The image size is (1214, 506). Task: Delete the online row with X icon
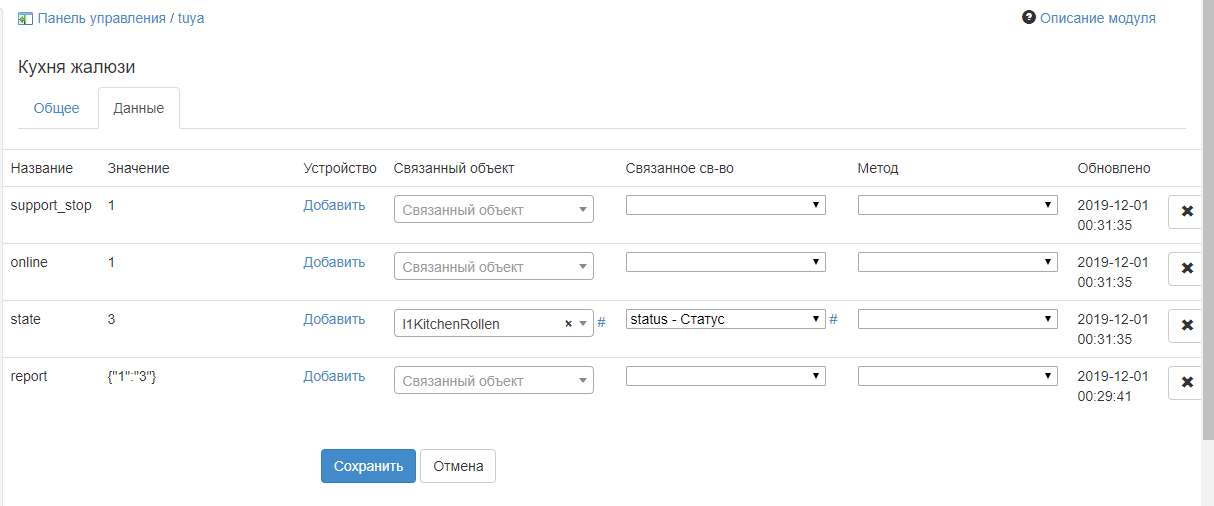click(x=1187, y=268)
